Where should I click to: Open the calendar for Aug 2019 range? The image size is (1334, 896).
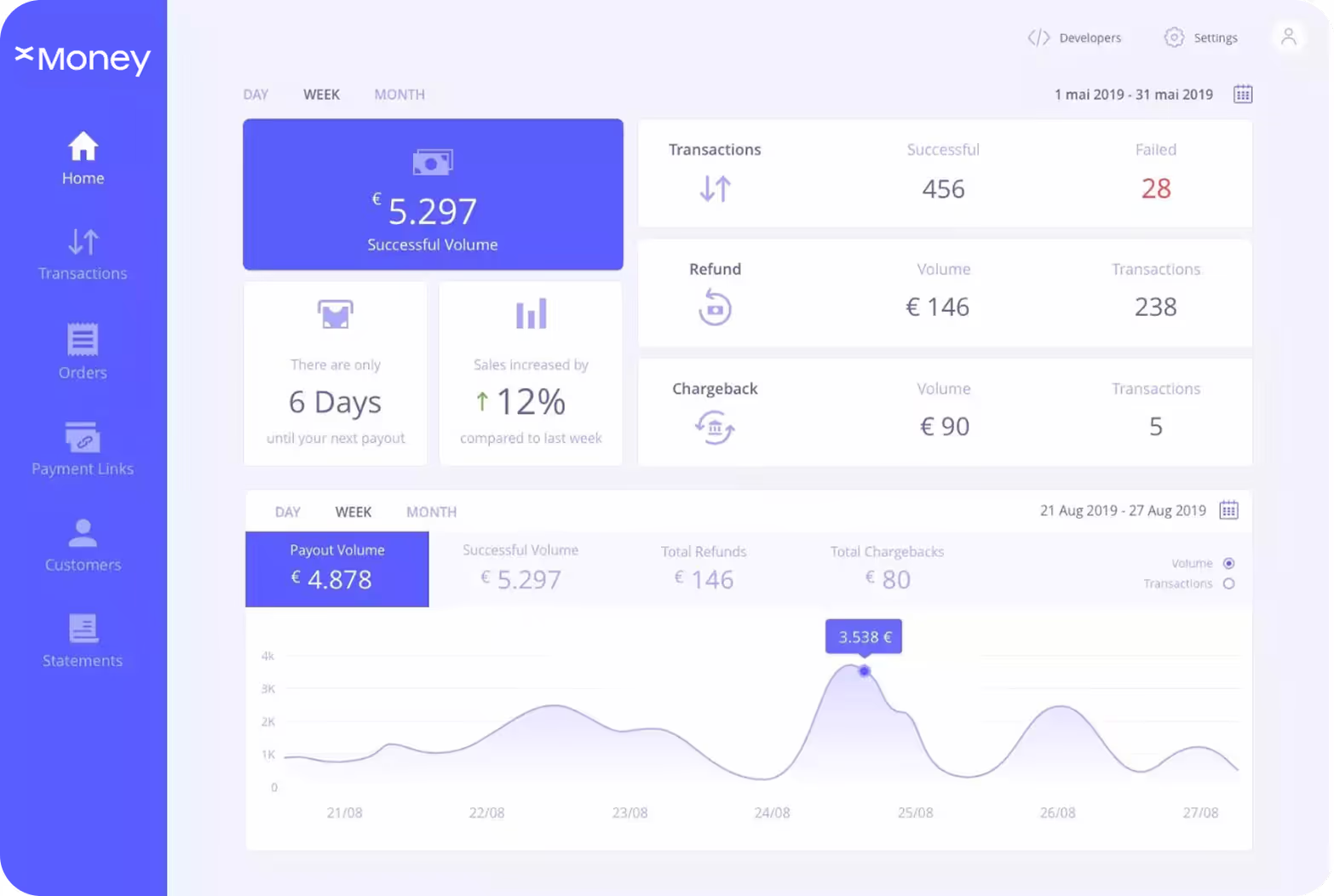tap(1228, 510)
